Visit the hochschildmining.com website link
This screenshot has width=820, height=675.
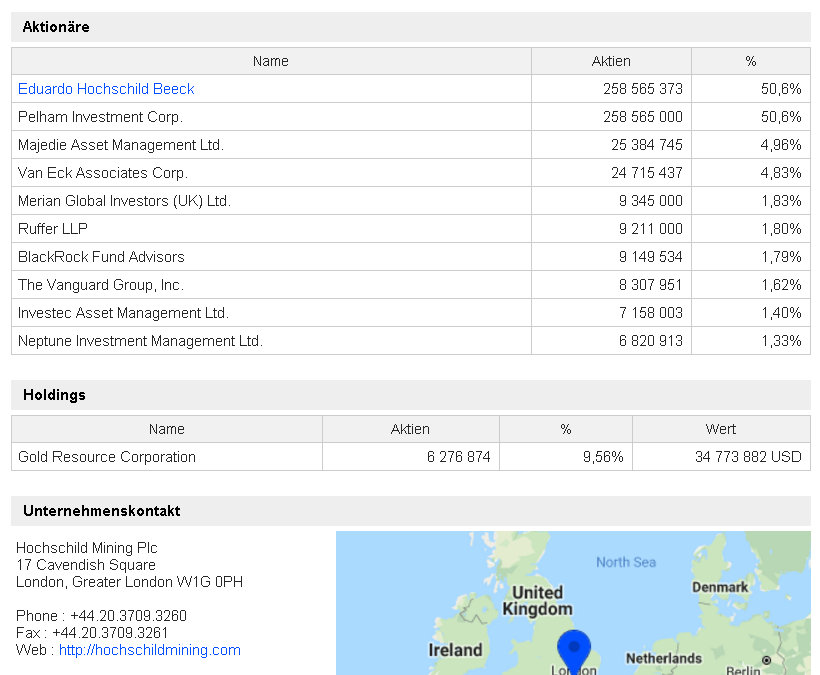tap(149, 650)
